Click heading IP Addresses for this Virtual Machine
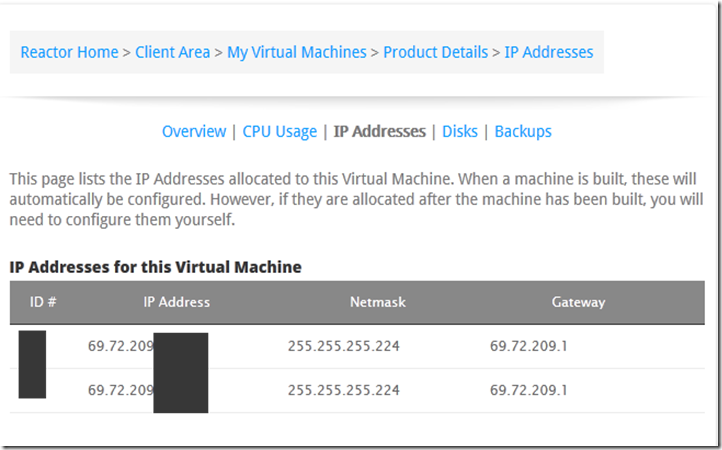The width and height of the screenshot is (722, 450). pyautogui.click(x=156, y=267)
